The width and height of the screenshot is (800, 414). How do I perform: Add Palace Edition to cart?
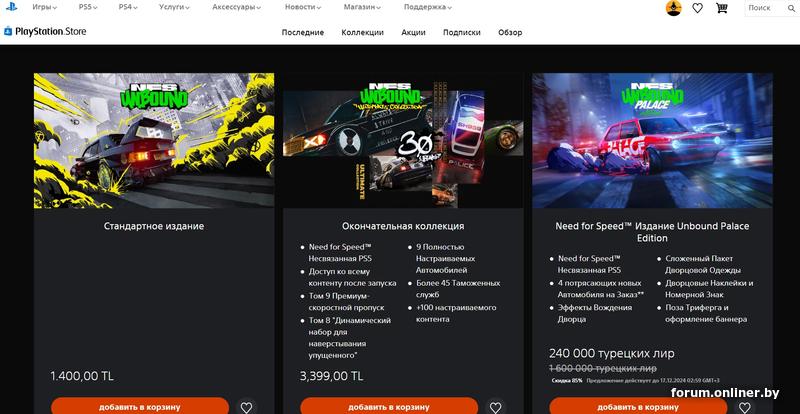click(638, 406)
